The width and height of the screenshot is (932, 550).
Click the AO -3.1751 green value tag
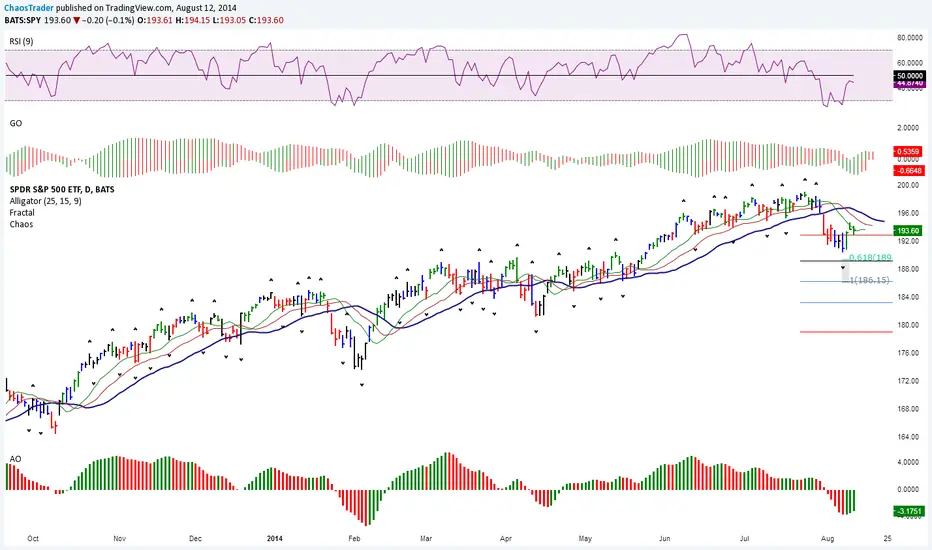point(909,511)
